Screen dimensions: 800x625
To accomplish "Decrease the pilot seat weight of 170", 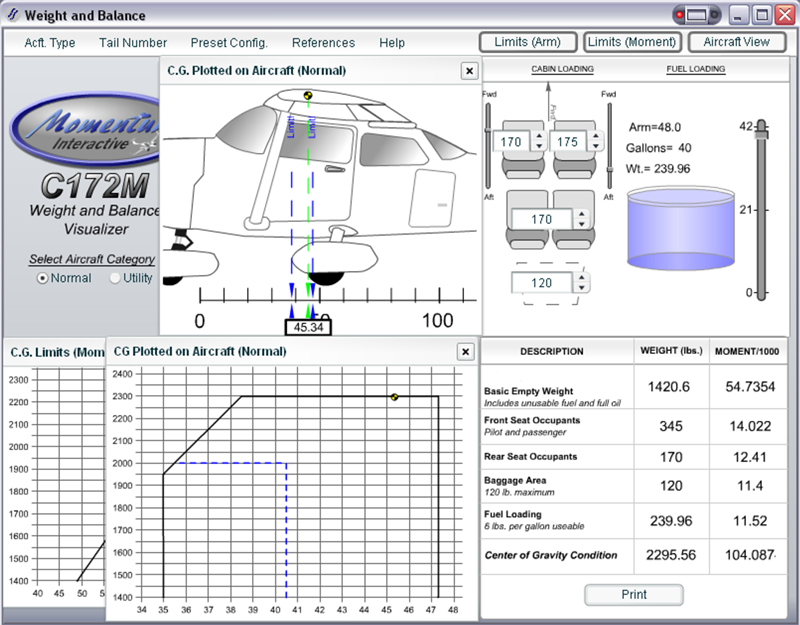I will [x=539, y=146].
